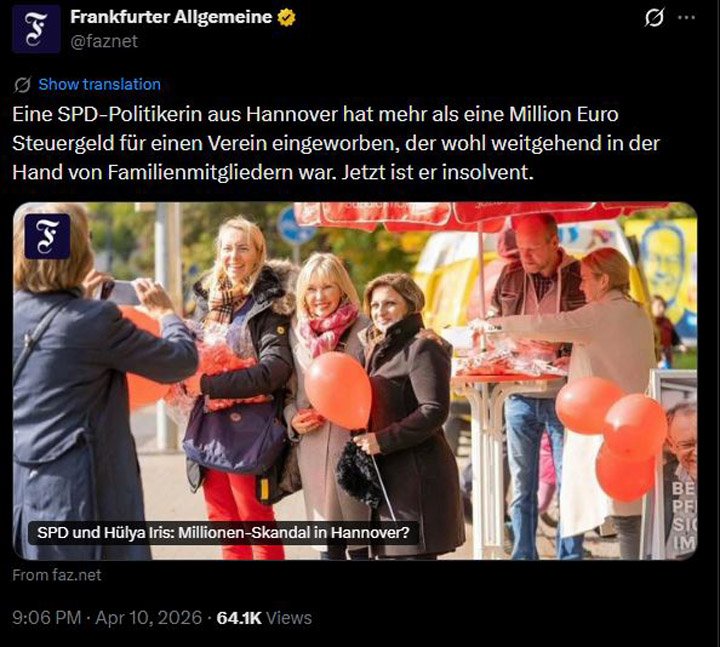Click the red balloon held in photo
Screen dimensions: 720x647
point(338,391)
